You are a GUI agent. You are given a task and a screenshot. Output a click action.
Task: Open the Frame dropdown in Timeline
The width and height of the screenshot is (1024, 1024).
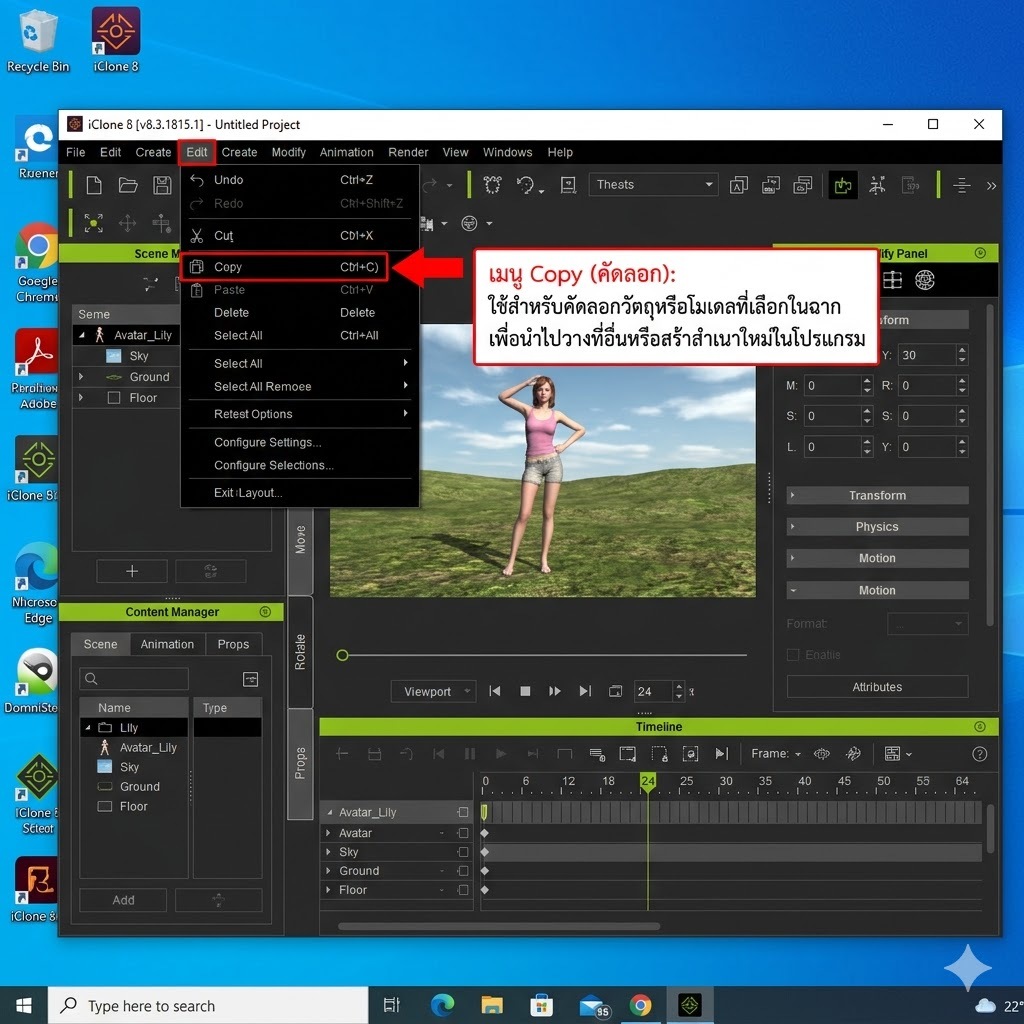pos(776,754)
